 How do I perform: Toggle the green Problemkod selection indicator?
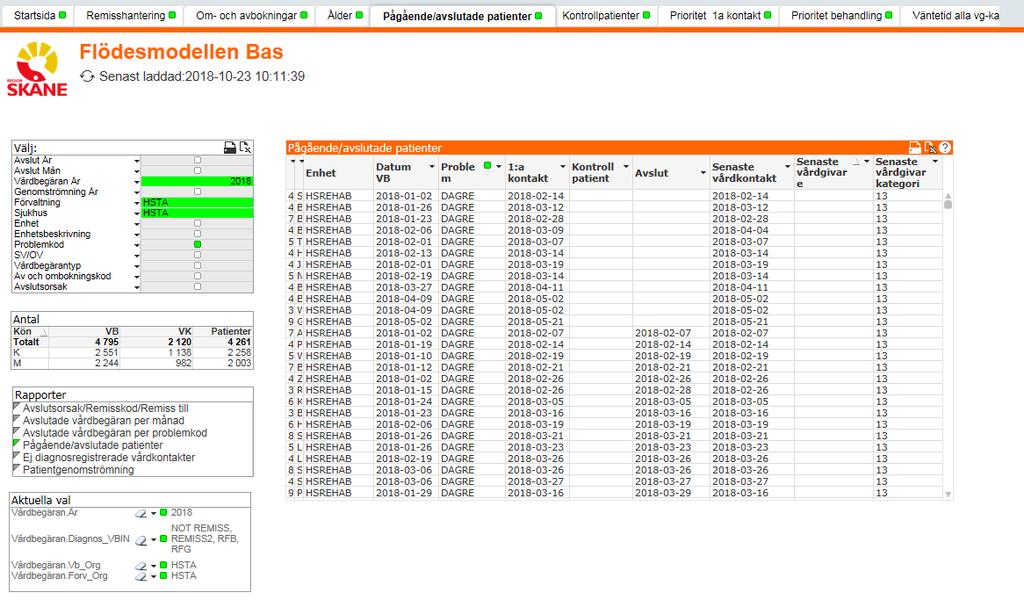coord(197,244)
